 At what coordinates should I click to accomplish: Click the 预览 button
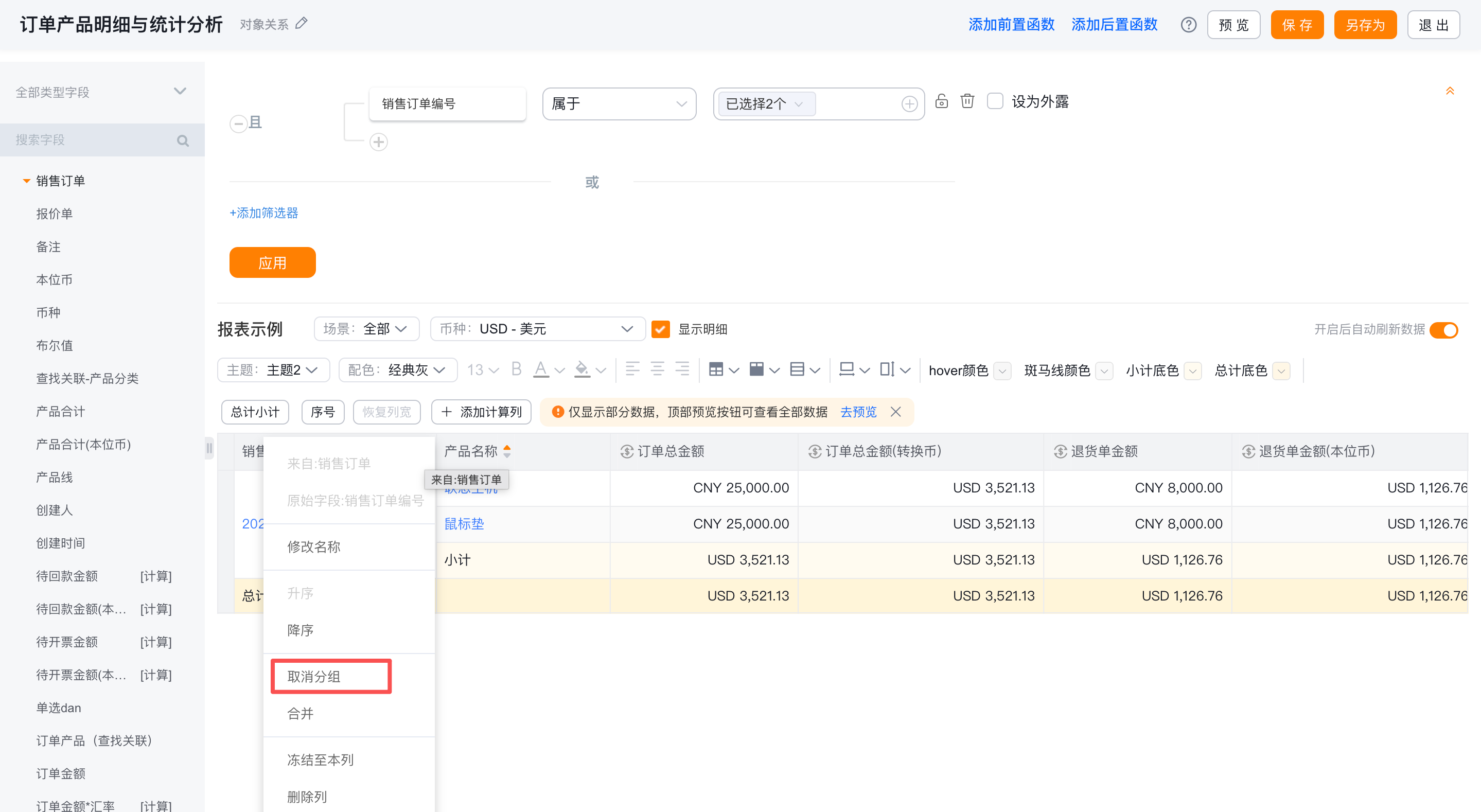(1233, 25)
